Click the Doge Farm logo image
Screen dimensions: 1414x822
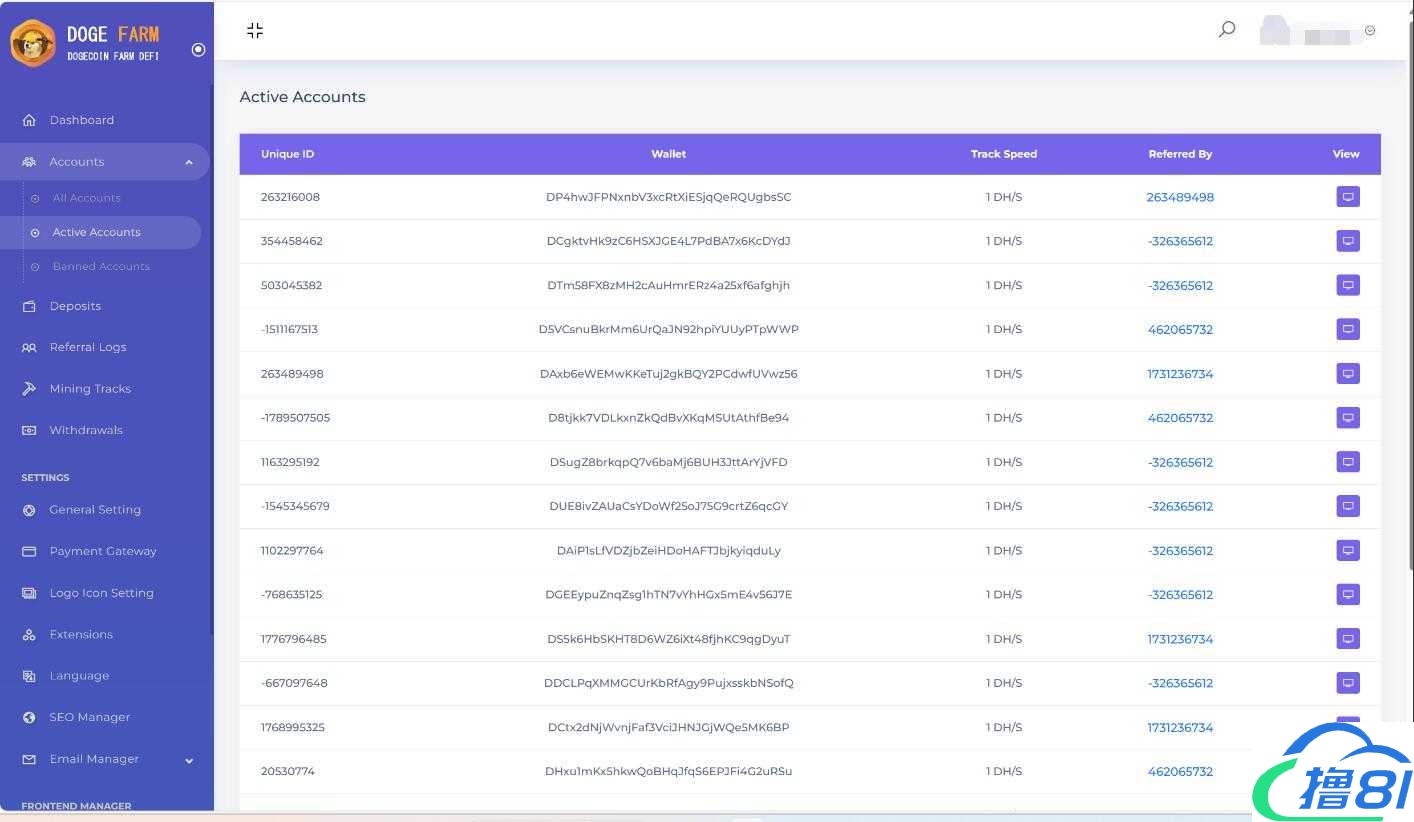point(33,43)
